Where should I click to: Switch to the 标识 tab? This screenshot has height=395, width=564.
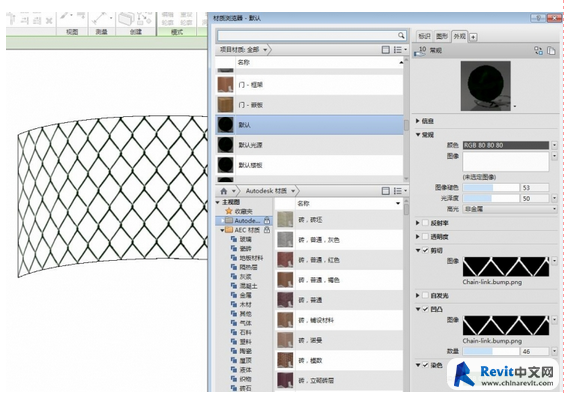click(424, 36)
